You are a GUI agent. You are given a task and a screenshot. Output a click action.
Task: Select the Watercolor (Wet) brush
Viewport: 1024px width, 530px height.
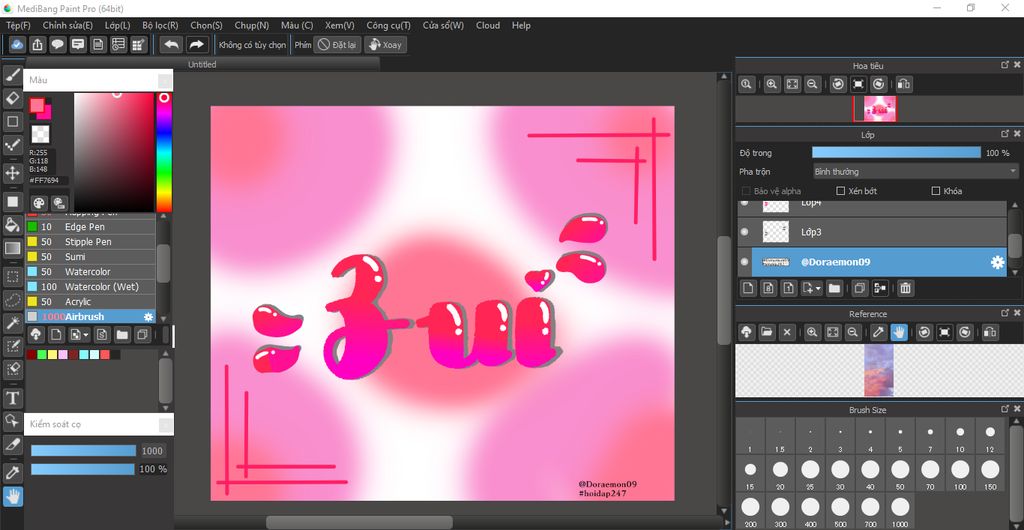click(91, 287)
